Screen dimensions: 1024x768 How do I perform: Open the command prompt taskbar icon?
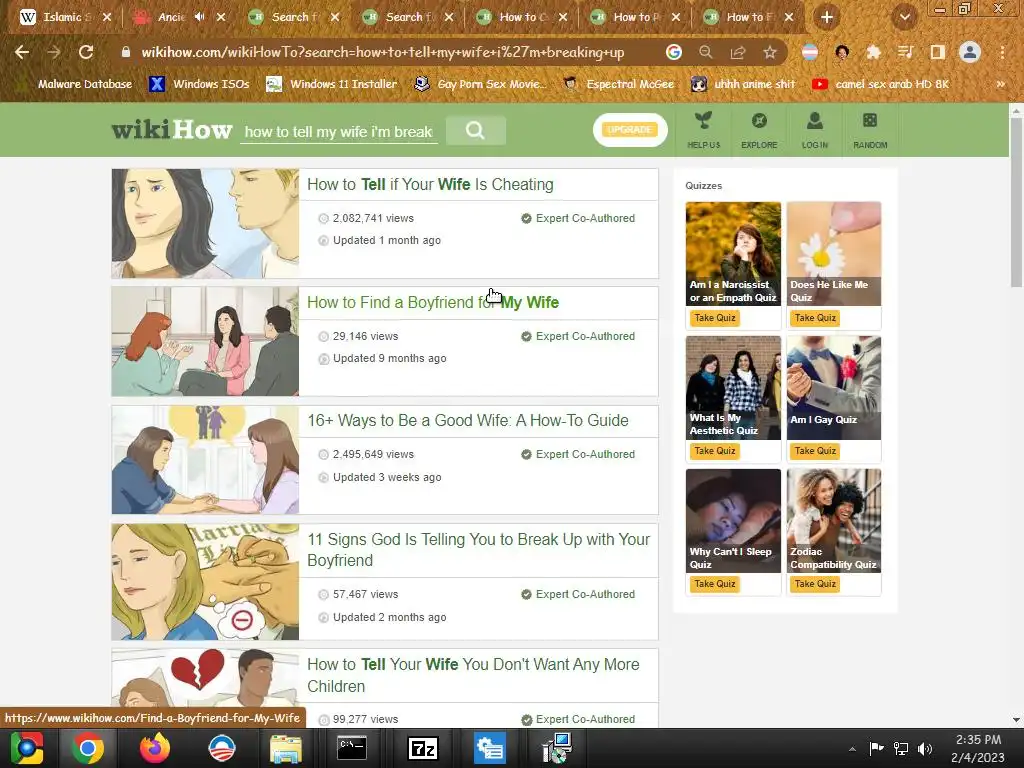coord(352,748)
